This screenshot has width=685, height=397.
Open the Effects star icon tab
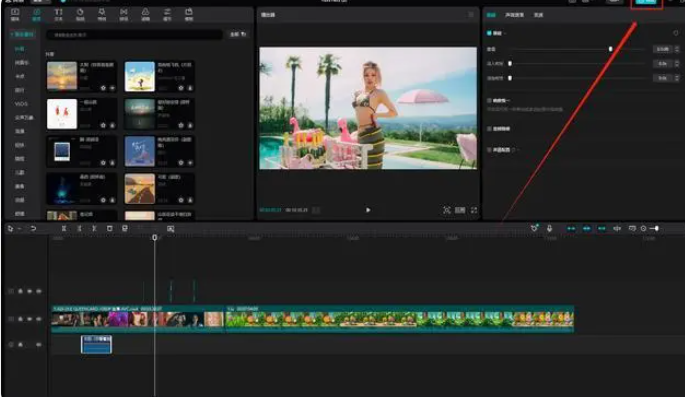tap(102, 14)
